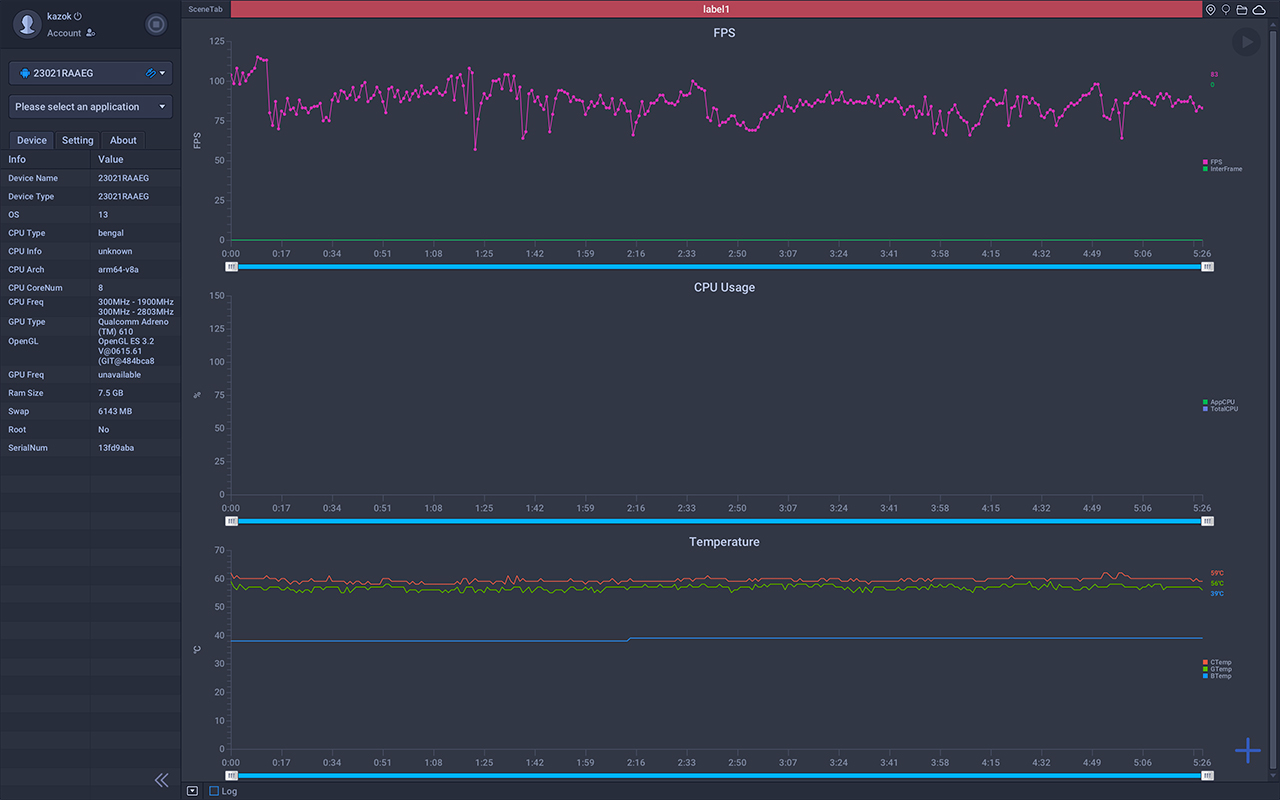Screen dimensions: 1280x800
Task: Click the round stop recording button
Action: (x=155, y=24)
